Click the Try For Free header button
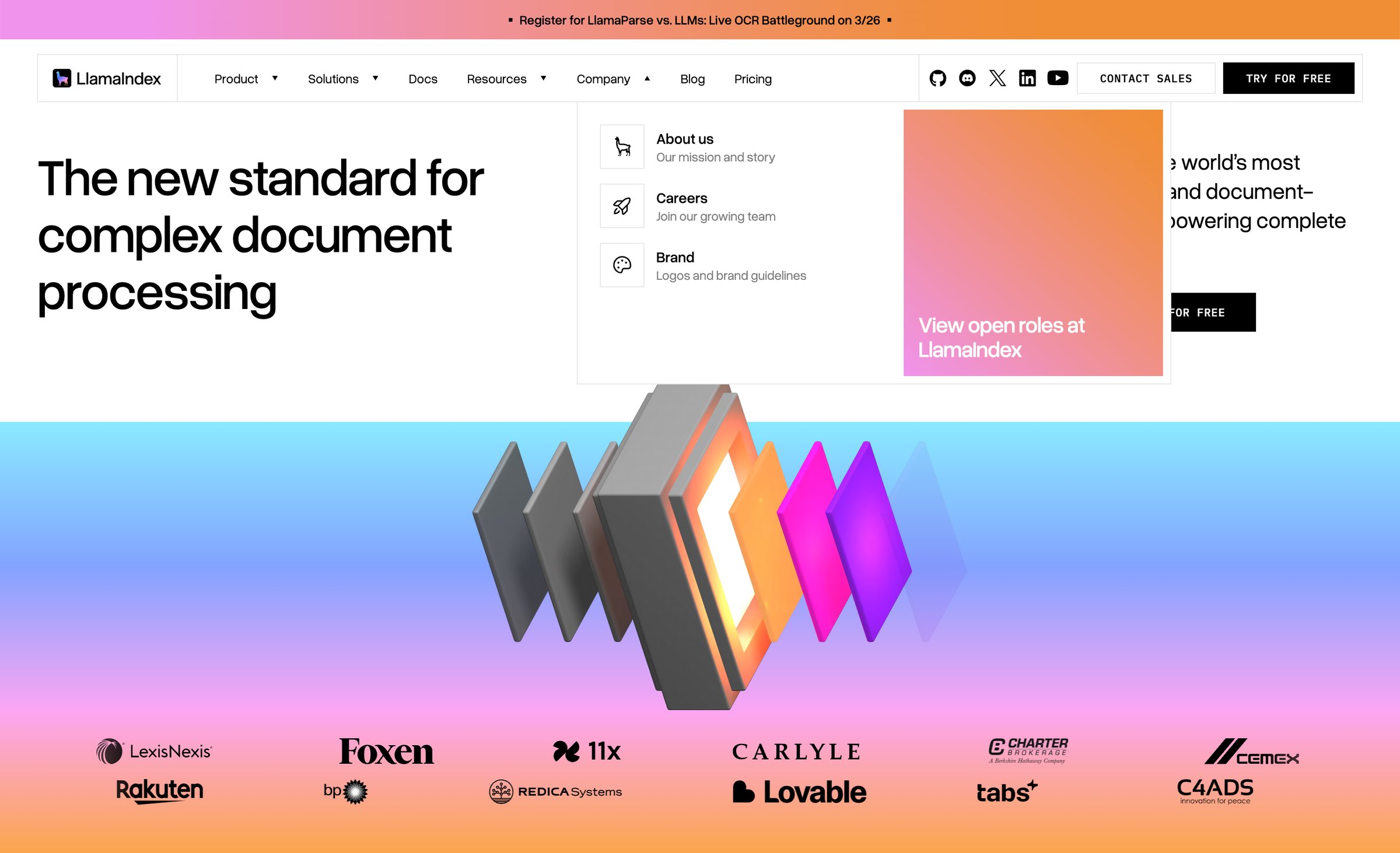This screenshot has width=1400, height=853. point(1288,78)
